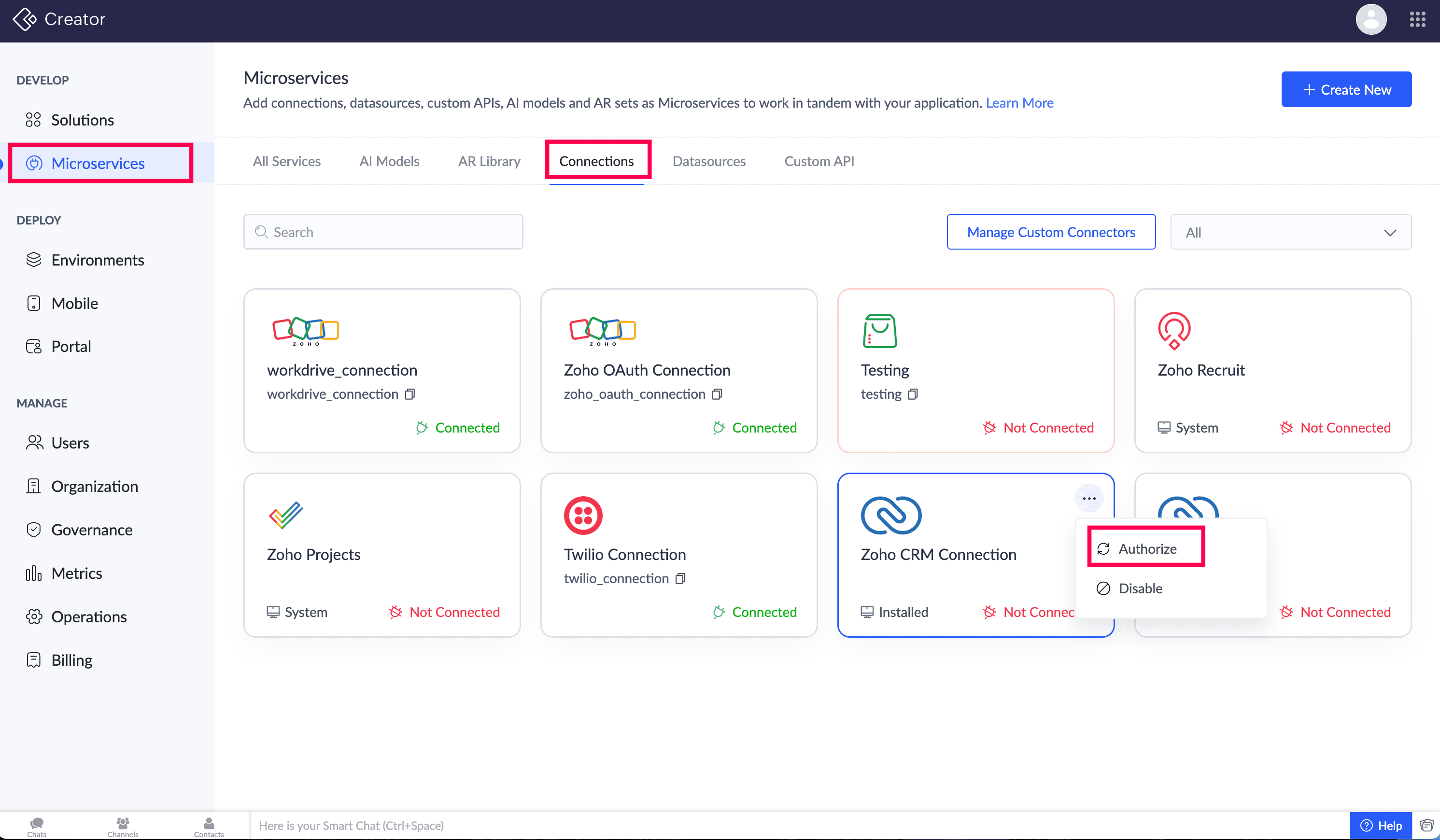Open the apps grid icon
The image size is (1440, 840).
pos(1417,19)
